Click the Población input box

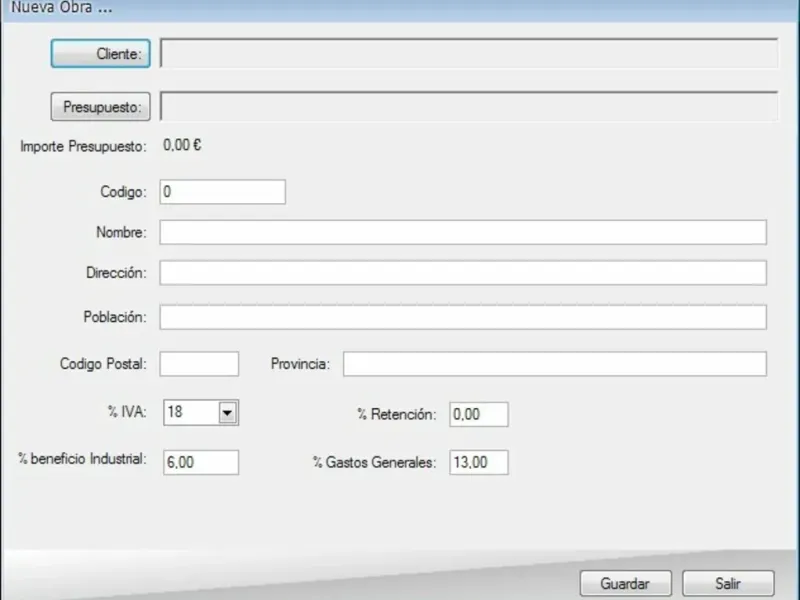463,317
